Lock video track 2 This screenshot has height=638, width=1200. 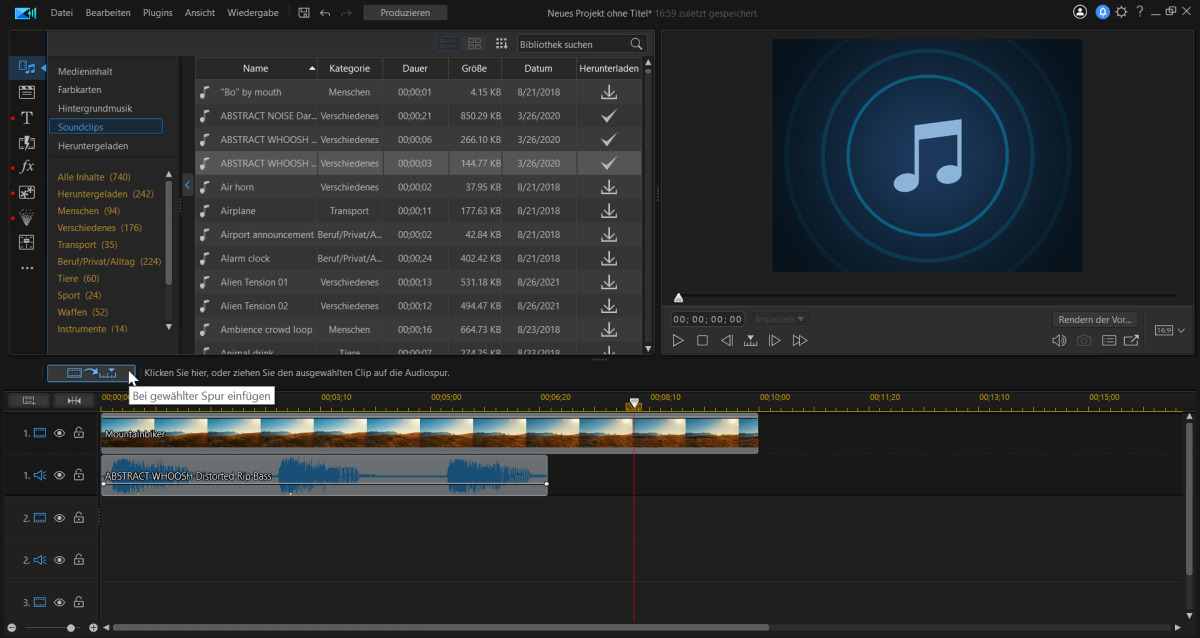pos(79,518)
